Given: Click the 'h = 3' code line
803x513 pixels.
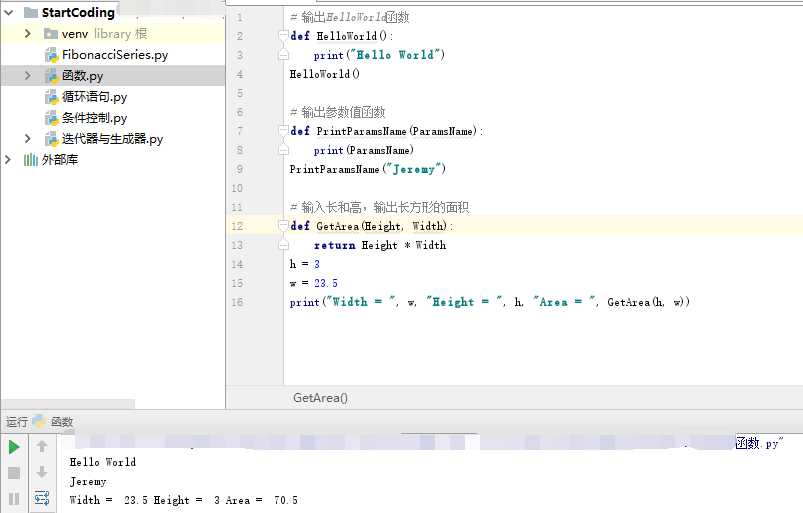Looking at the screenshot, I should pyautogui.click(x=305, y=264).
